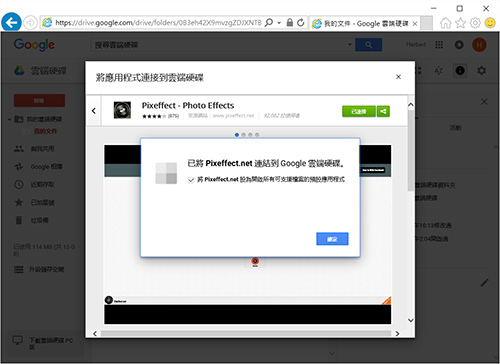Click the Pixeffect star rating

(154, 116)
